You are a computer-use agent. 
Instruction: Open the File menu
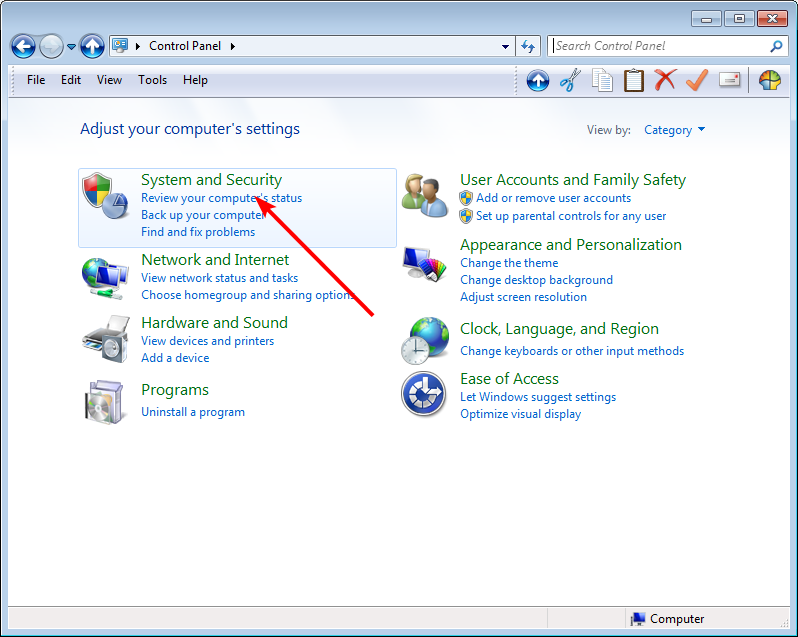click(36, 80)
